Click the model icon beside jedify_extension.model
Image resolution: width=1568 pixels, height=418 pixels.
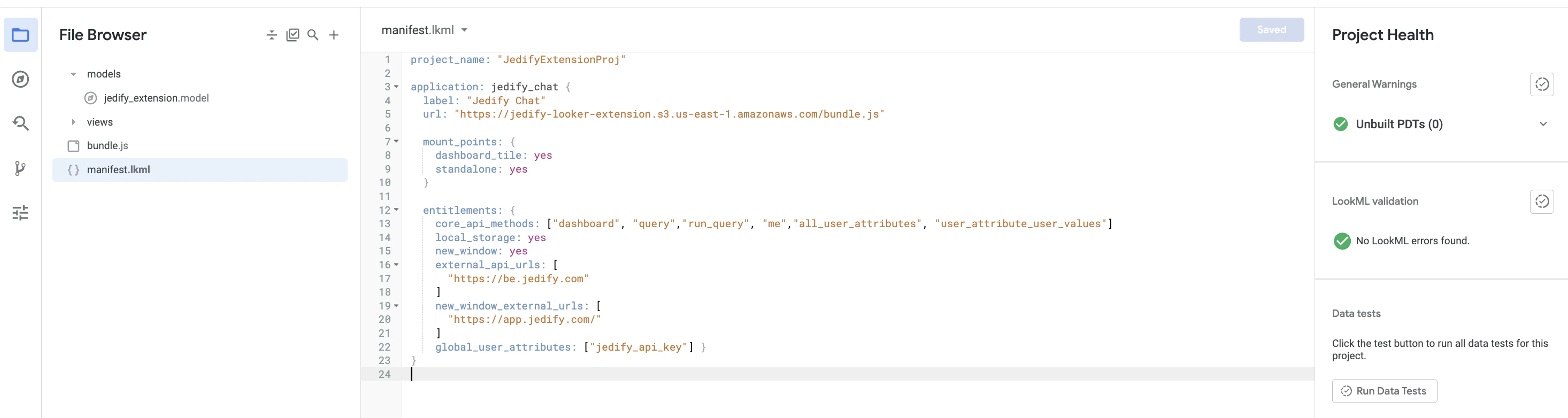pos(91,98)
